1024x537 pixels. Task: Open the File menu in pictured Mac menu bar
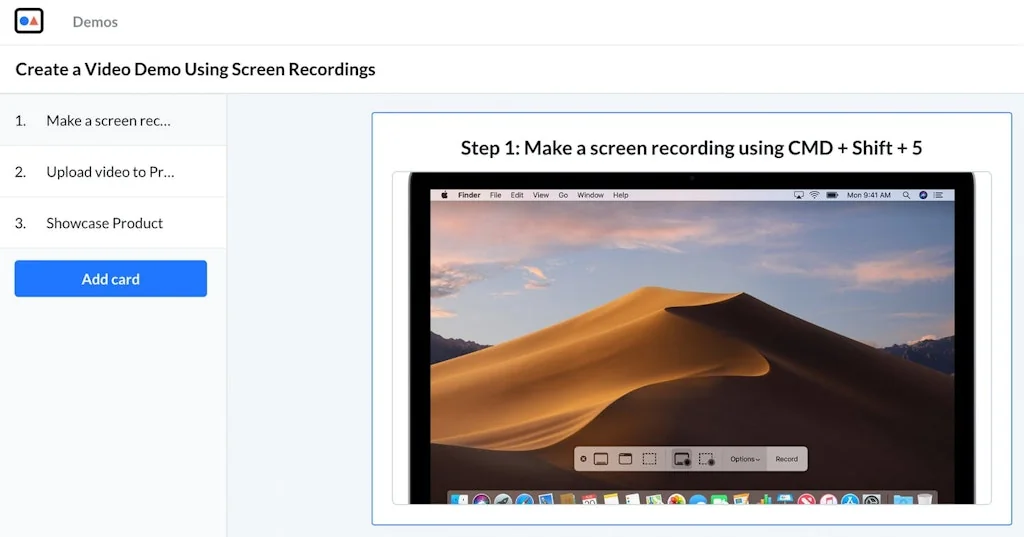click(496, 195)
